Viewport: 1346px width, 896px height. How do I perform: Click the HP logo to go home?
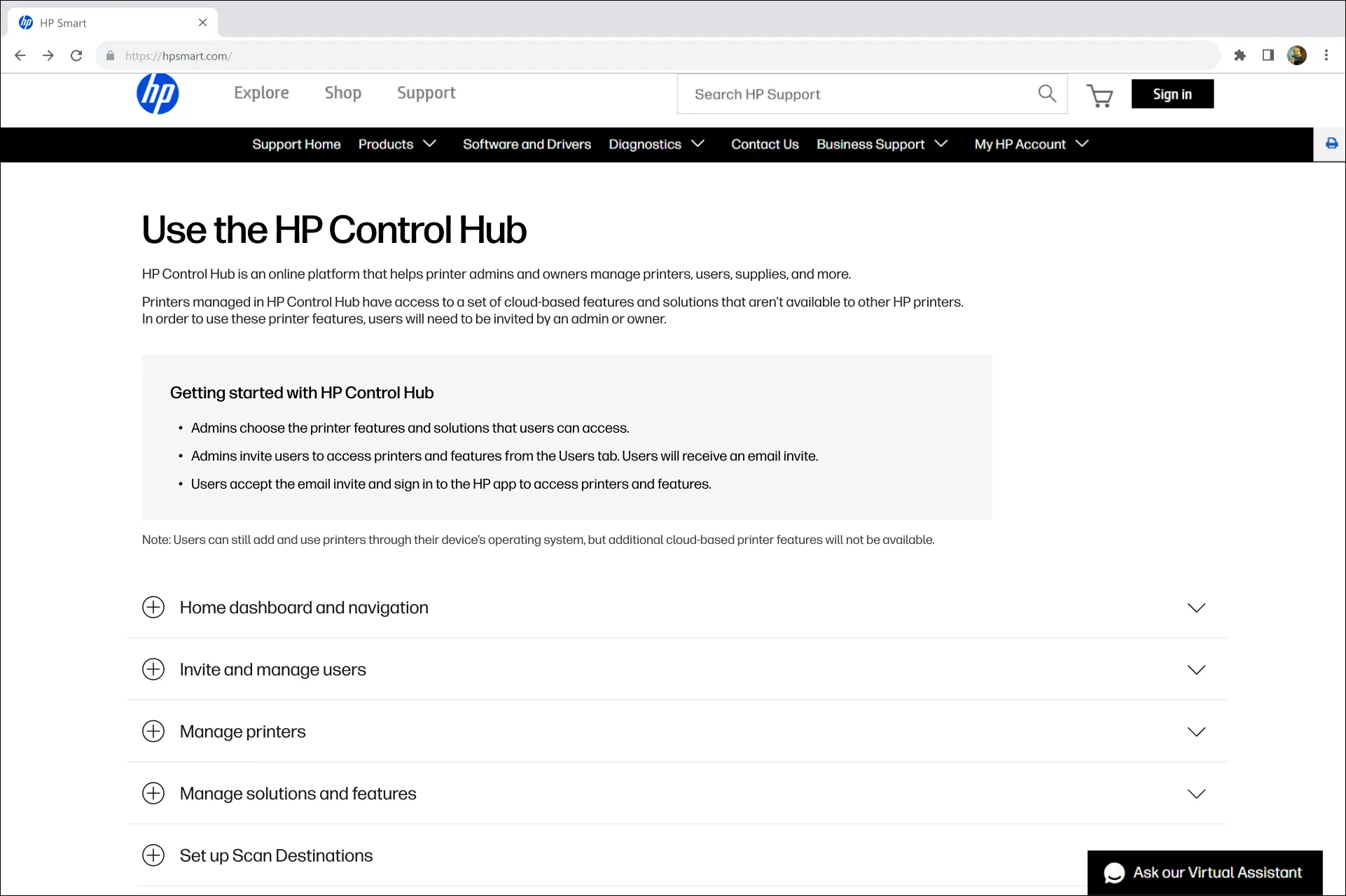(x=158, y=93)
